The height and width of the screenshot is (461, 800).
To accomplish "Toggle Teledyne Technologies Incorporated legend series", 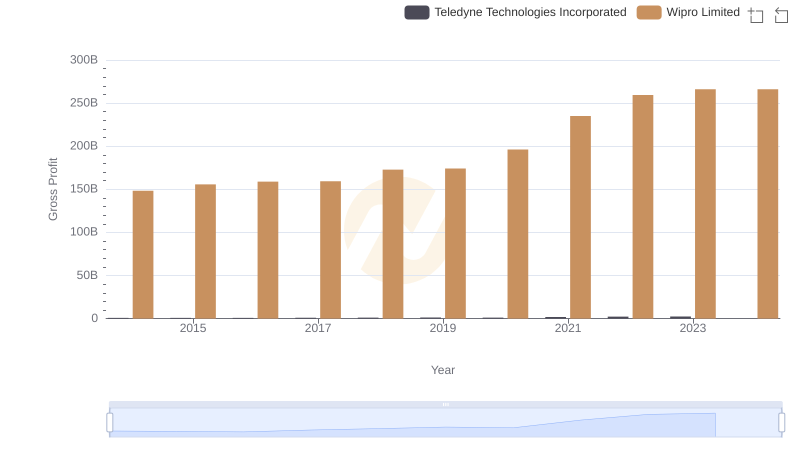I will click(x=515, y=12).
